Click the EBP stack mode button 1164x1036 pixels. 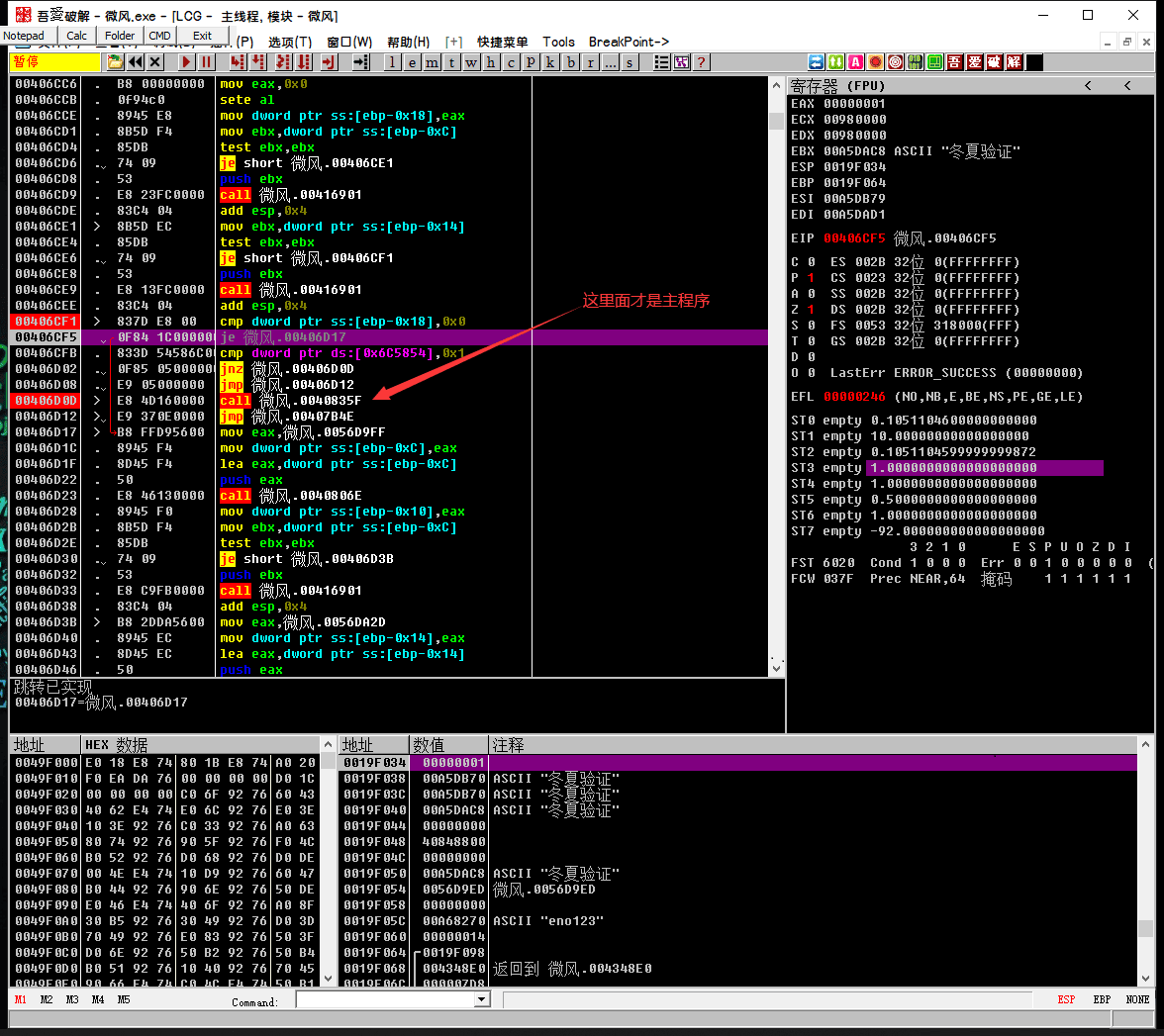(1102, 999)
